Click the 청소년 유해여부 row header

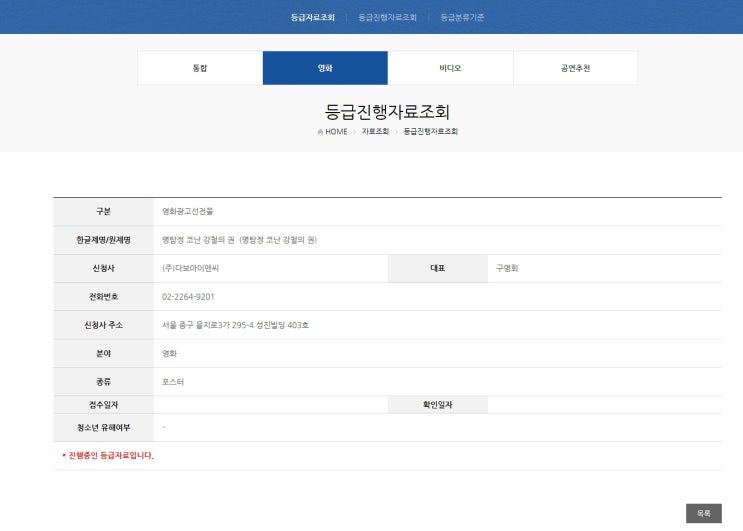coord(103,427)
